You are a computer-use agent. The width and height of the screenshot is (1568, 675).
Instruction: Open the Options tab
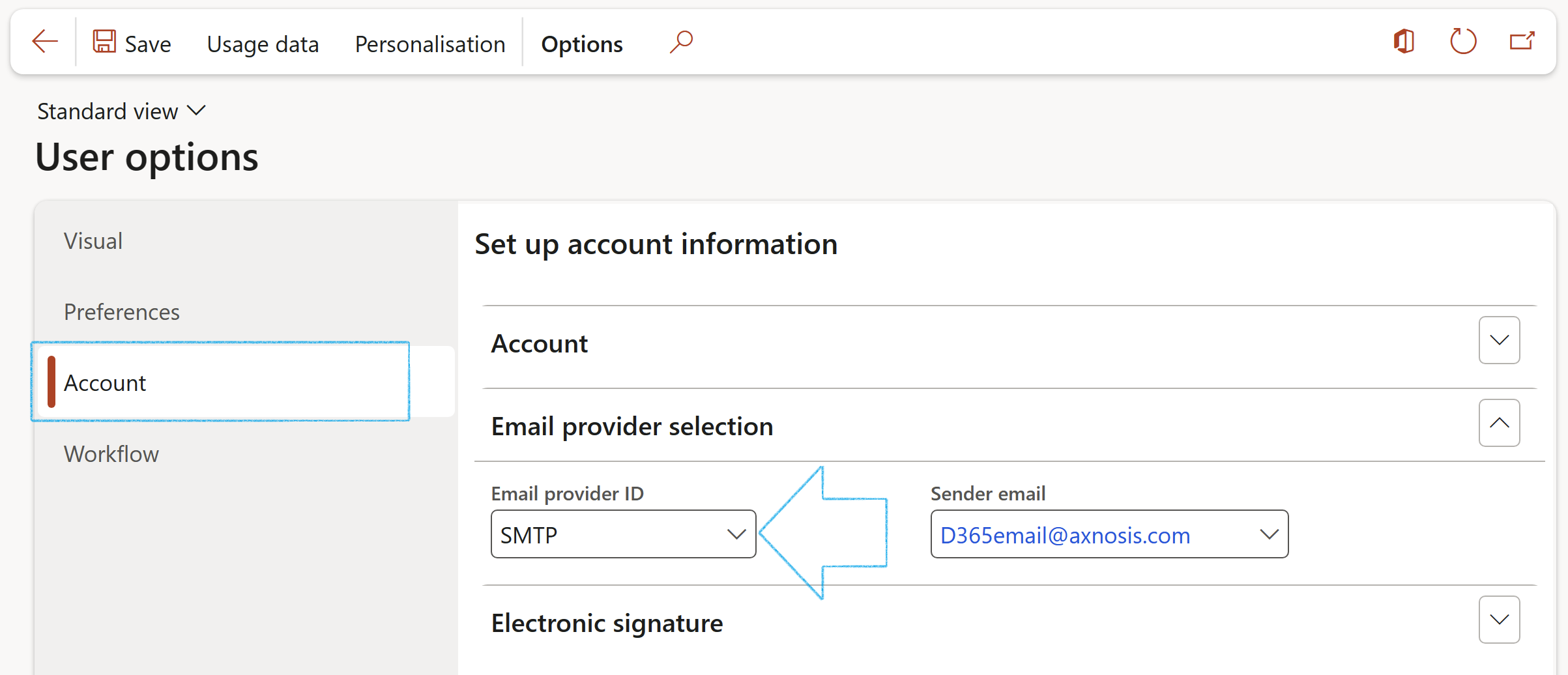pyautogui.click(x=582, y=44)
